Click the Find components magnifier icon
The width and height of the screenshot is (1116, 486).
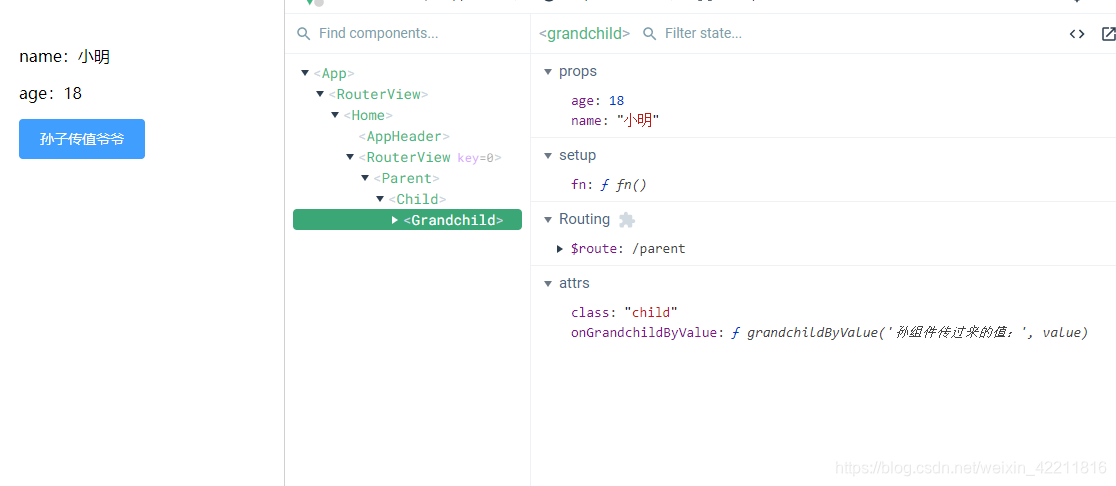304,33
